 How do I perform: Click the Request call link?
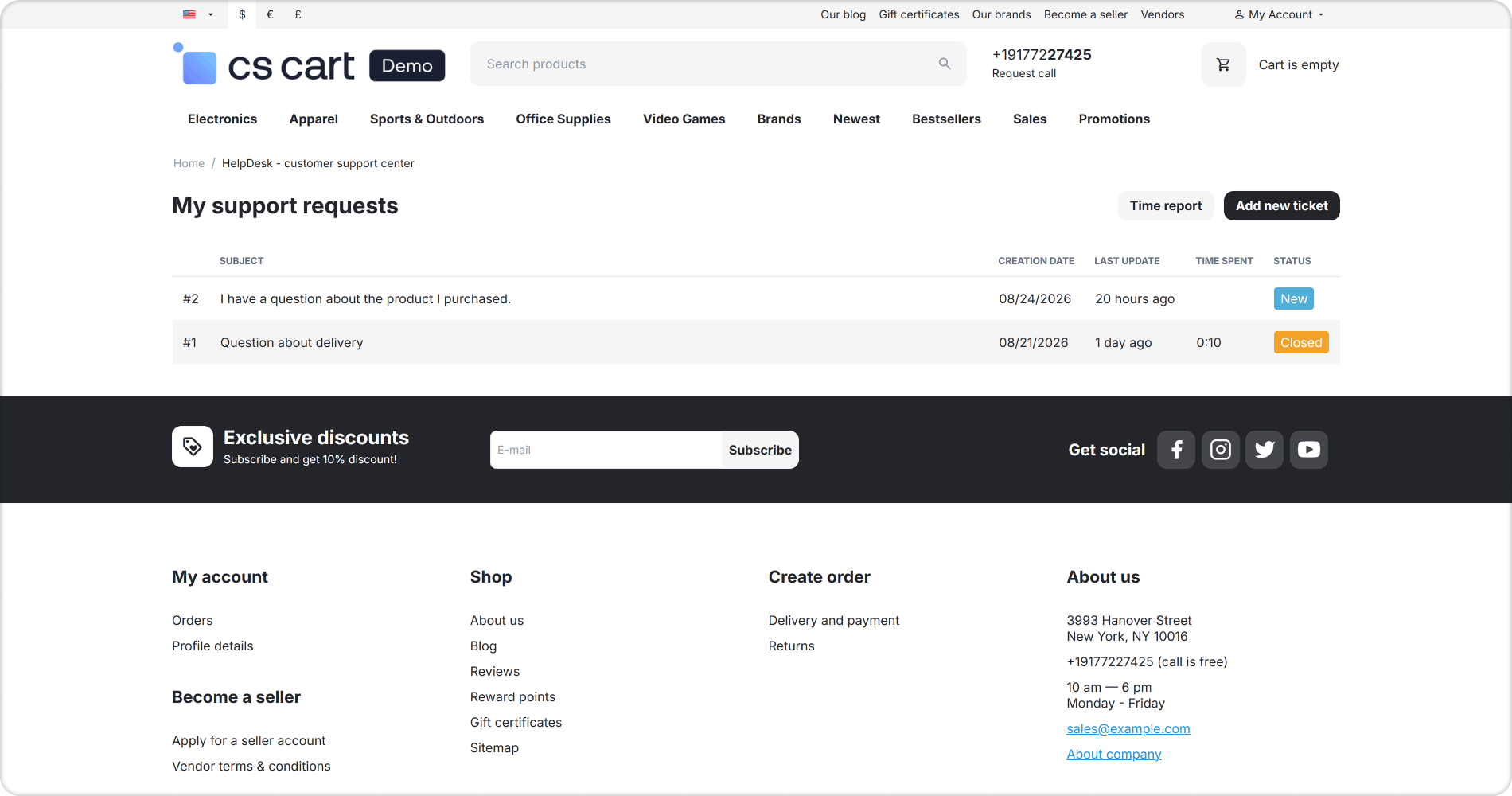[1024, 73]
